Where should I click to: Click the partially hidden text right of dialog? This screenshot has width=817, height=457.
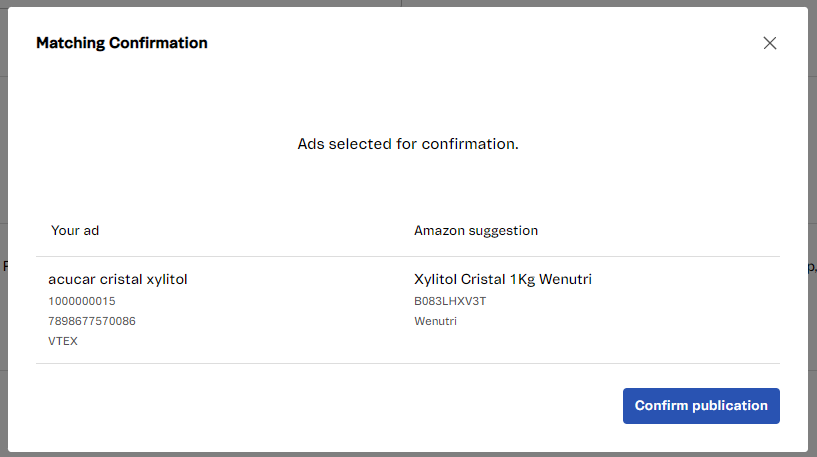(x=812, y=267)
